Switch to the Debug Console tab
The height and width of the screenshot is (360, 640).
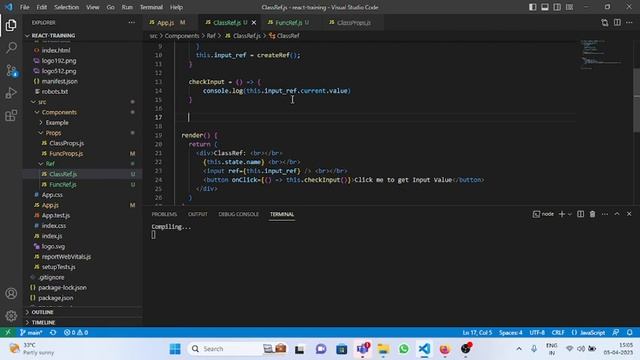238,214
